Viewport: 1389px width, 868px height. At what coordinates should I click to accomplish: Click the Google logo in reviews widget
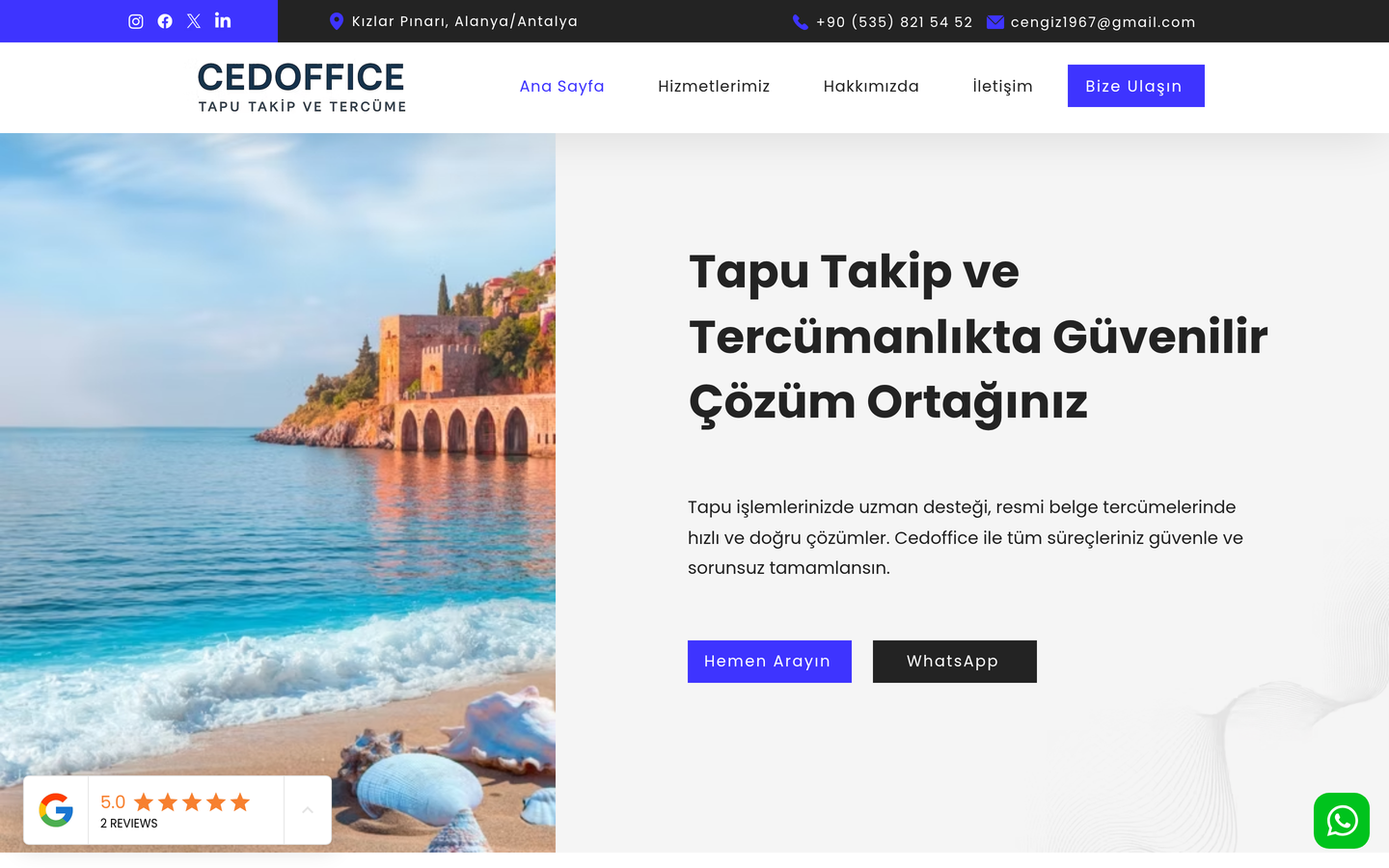(x=56, y=810)
